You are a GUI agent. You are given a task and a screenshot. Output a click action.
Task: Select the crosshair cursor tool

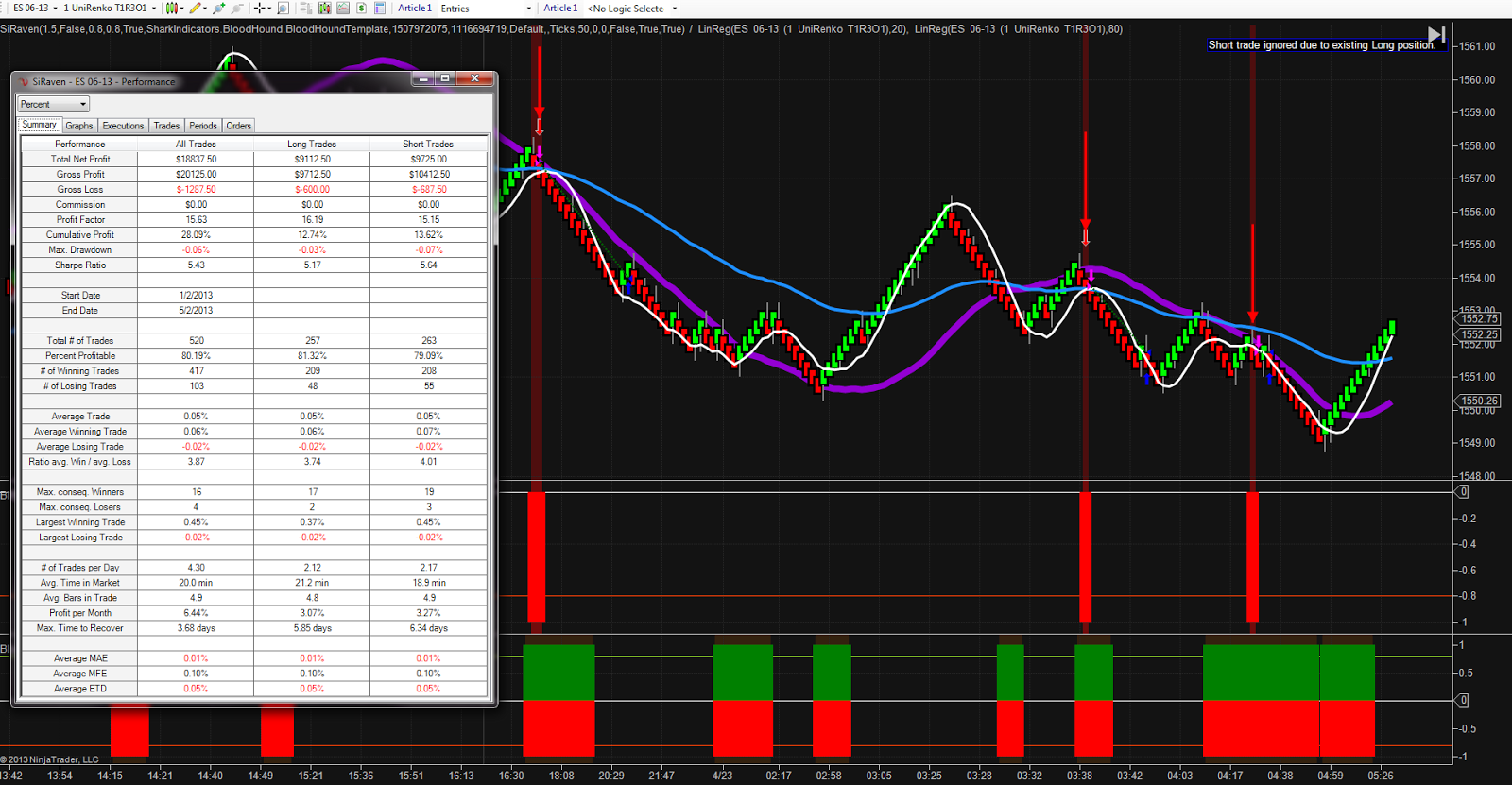[x=259, y=8]
